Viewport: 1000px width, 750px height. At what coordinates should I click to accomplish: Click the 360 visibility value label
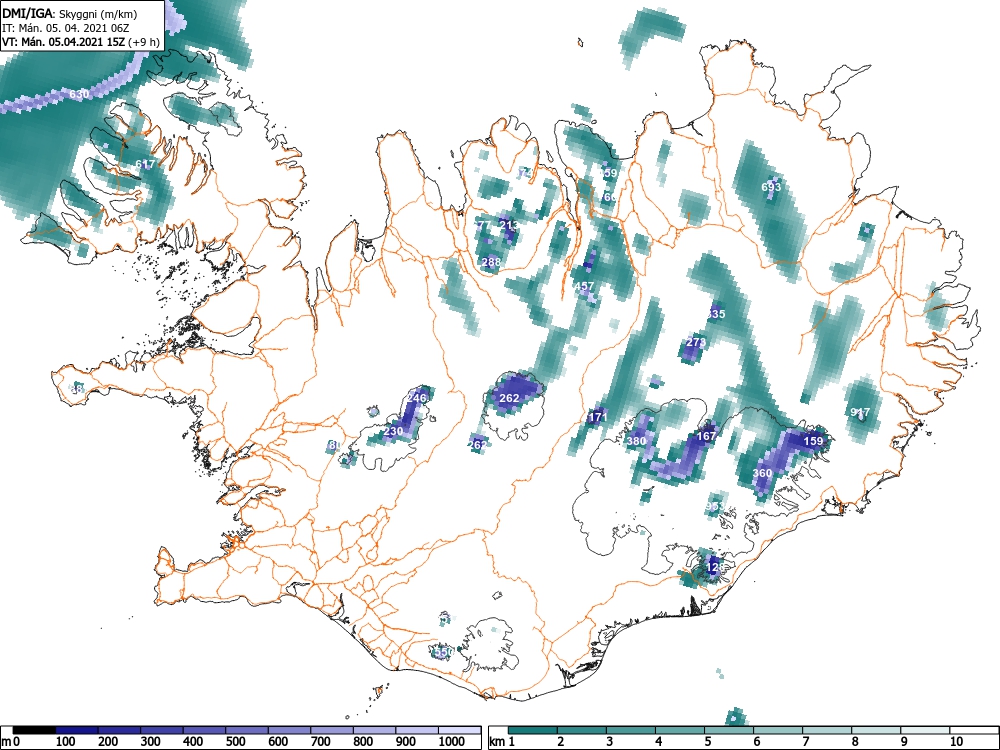coord(762,473)
